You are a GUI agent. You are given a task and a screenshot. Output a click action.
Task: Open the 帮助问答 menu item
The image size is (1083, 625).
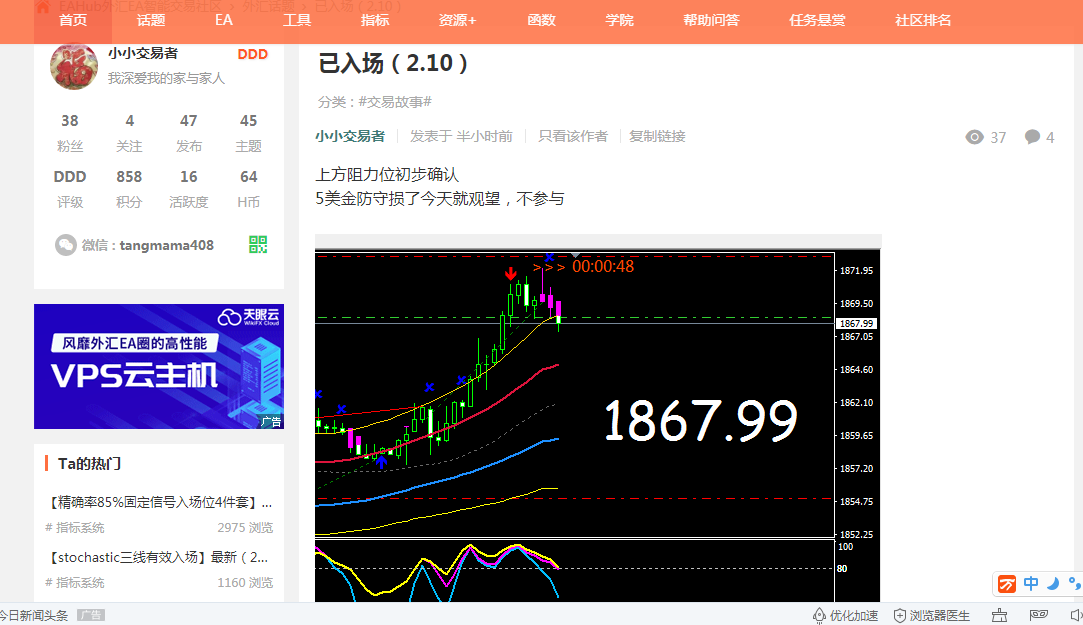point(711,20)
